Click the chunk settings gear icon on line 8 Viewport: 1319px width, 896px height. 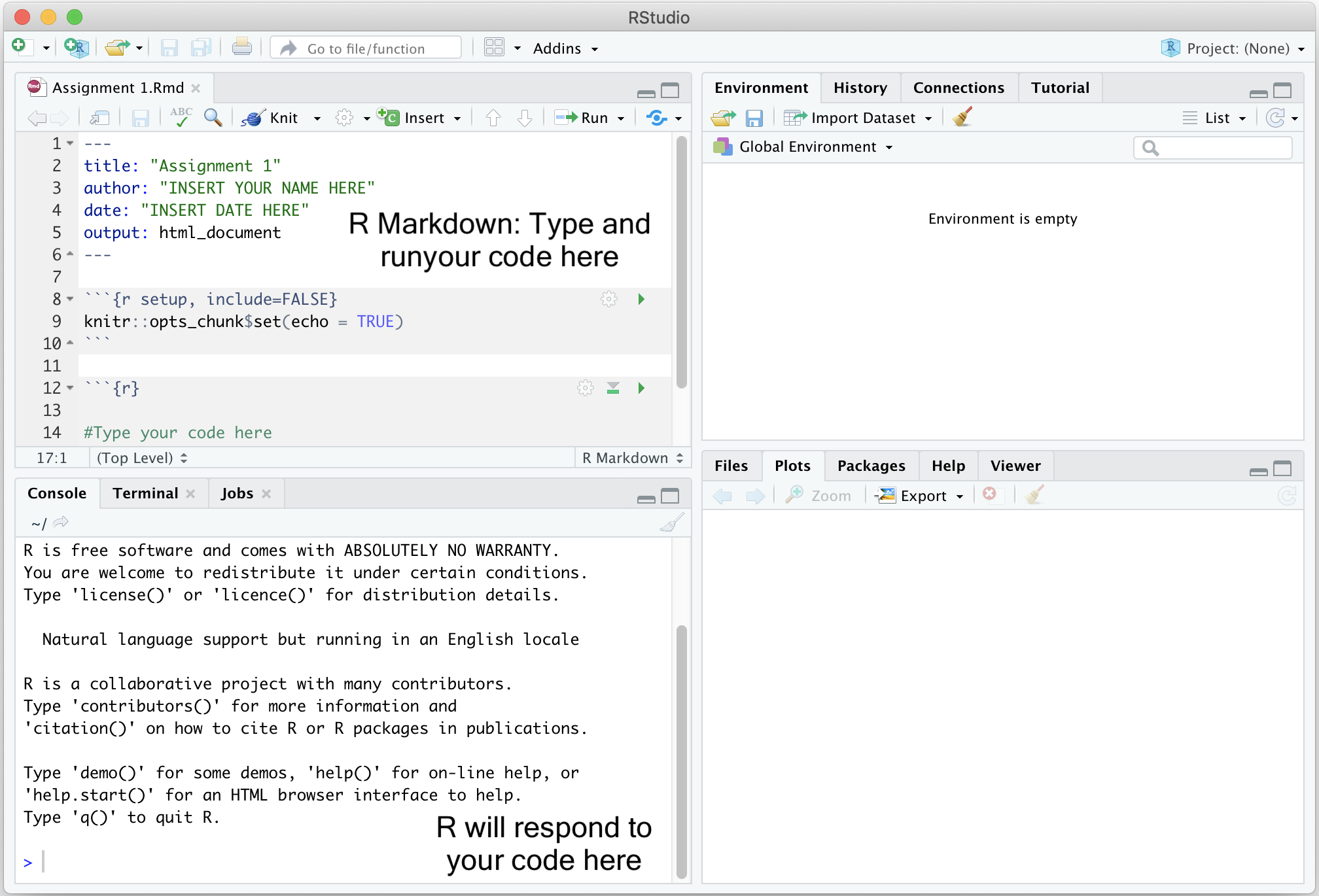(608, 298)
